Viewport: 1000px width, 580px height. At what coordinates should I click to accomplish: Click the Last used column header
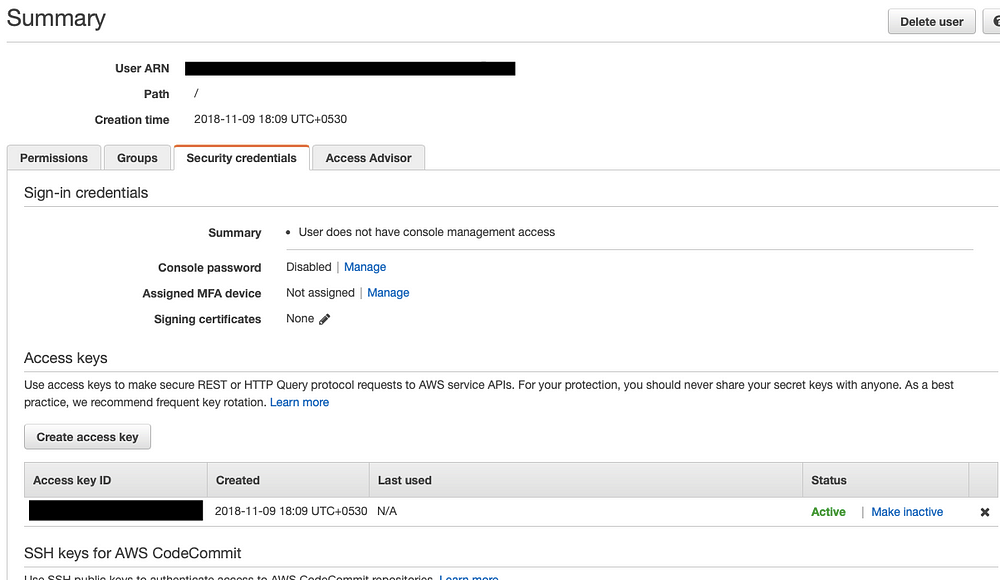click(x=405, y=480)
